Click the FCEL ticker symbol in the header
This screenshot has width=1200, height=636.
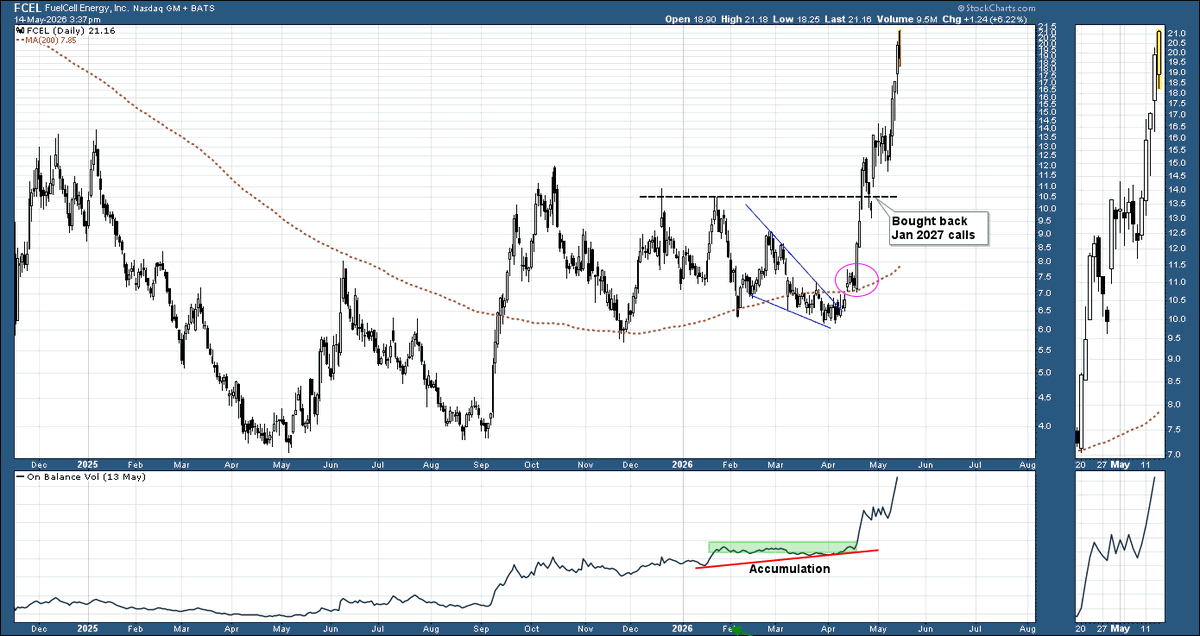tap(29, 8)
